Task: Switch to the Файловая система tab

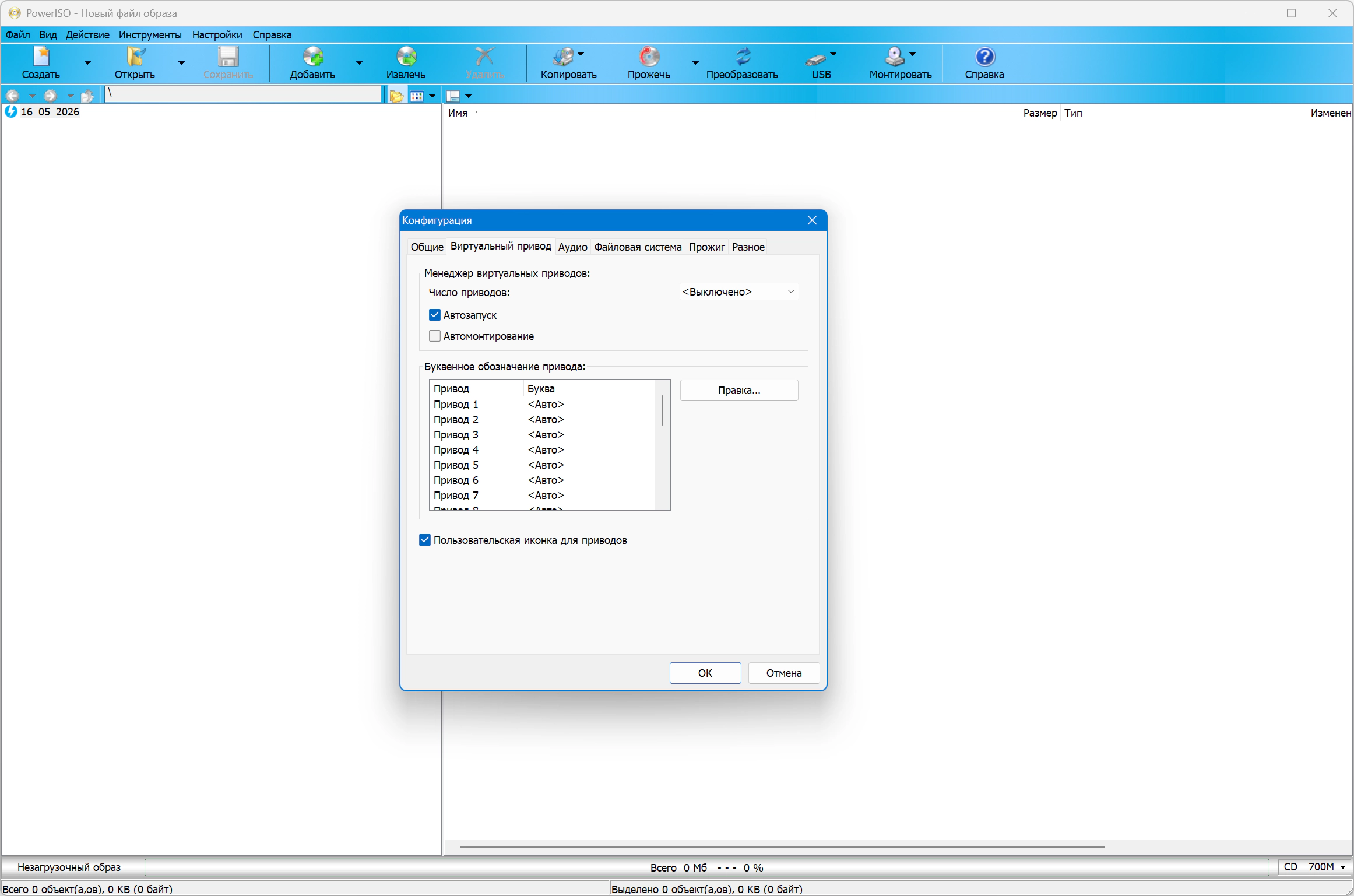Action: pyautogui.click(x=638, y=247)
